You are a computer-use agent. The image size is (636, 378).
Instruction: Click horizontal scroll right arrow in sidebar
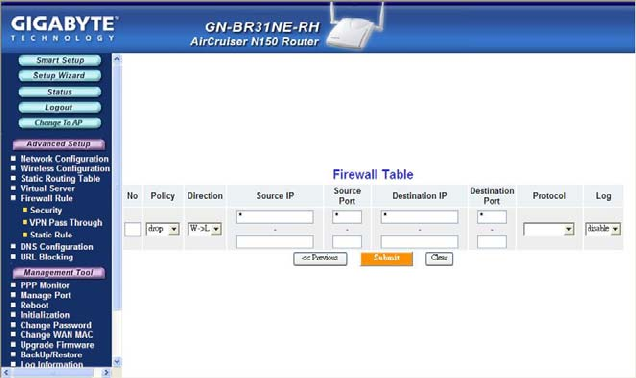pos(106,372)
